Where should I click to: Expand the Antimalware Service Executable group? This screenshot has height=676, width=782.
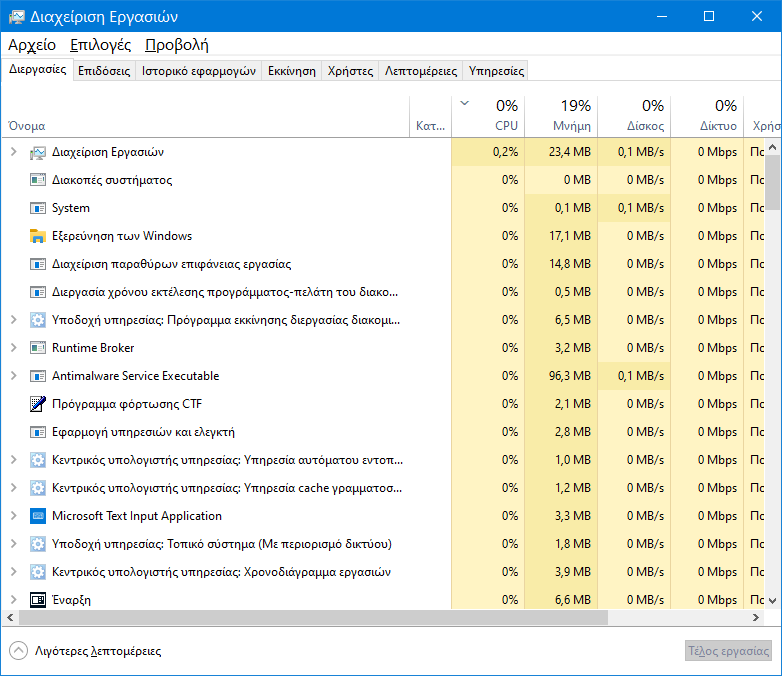(13, 376)
